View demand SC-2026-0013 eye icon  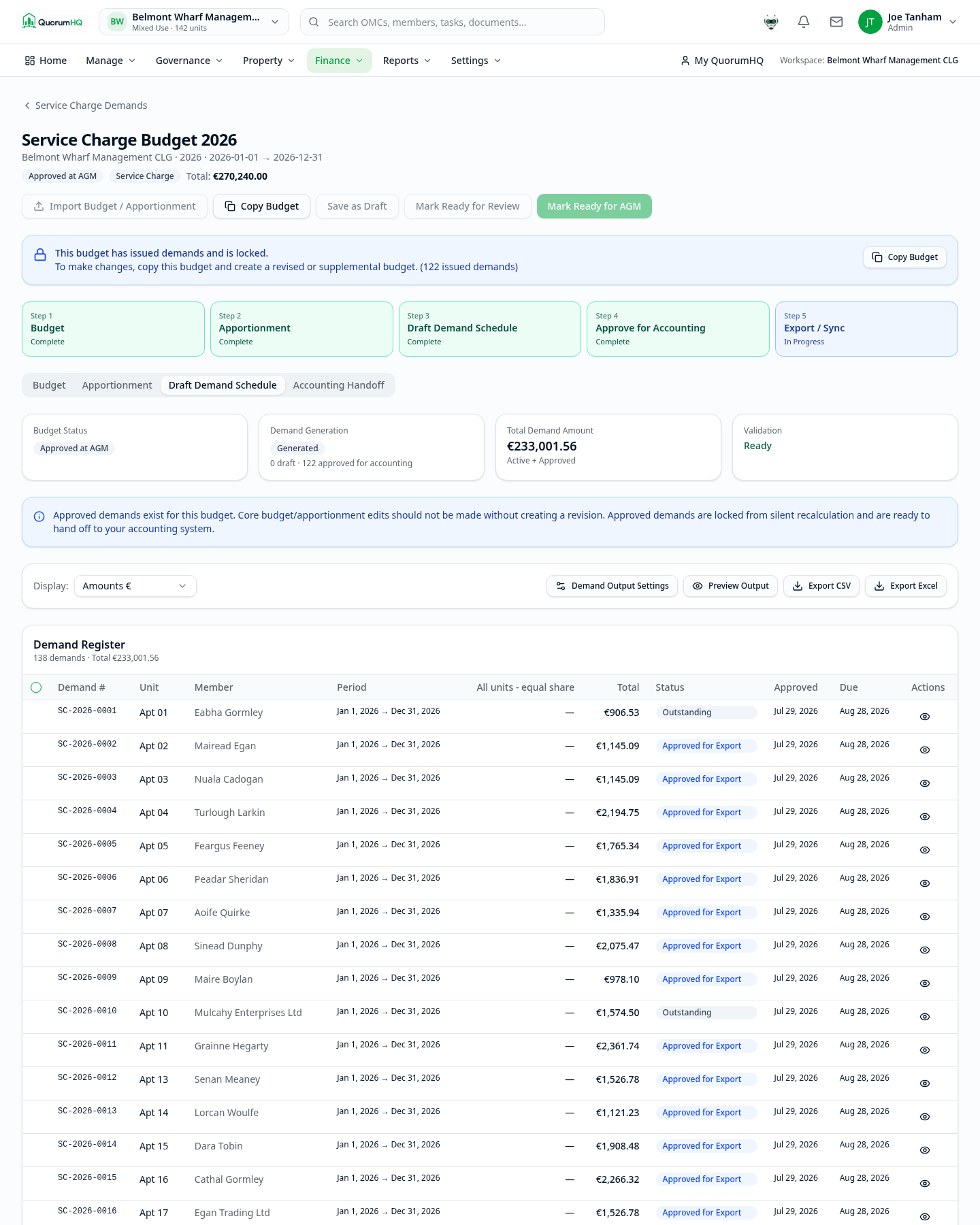pyautogui.click(x=925, y=1117)
